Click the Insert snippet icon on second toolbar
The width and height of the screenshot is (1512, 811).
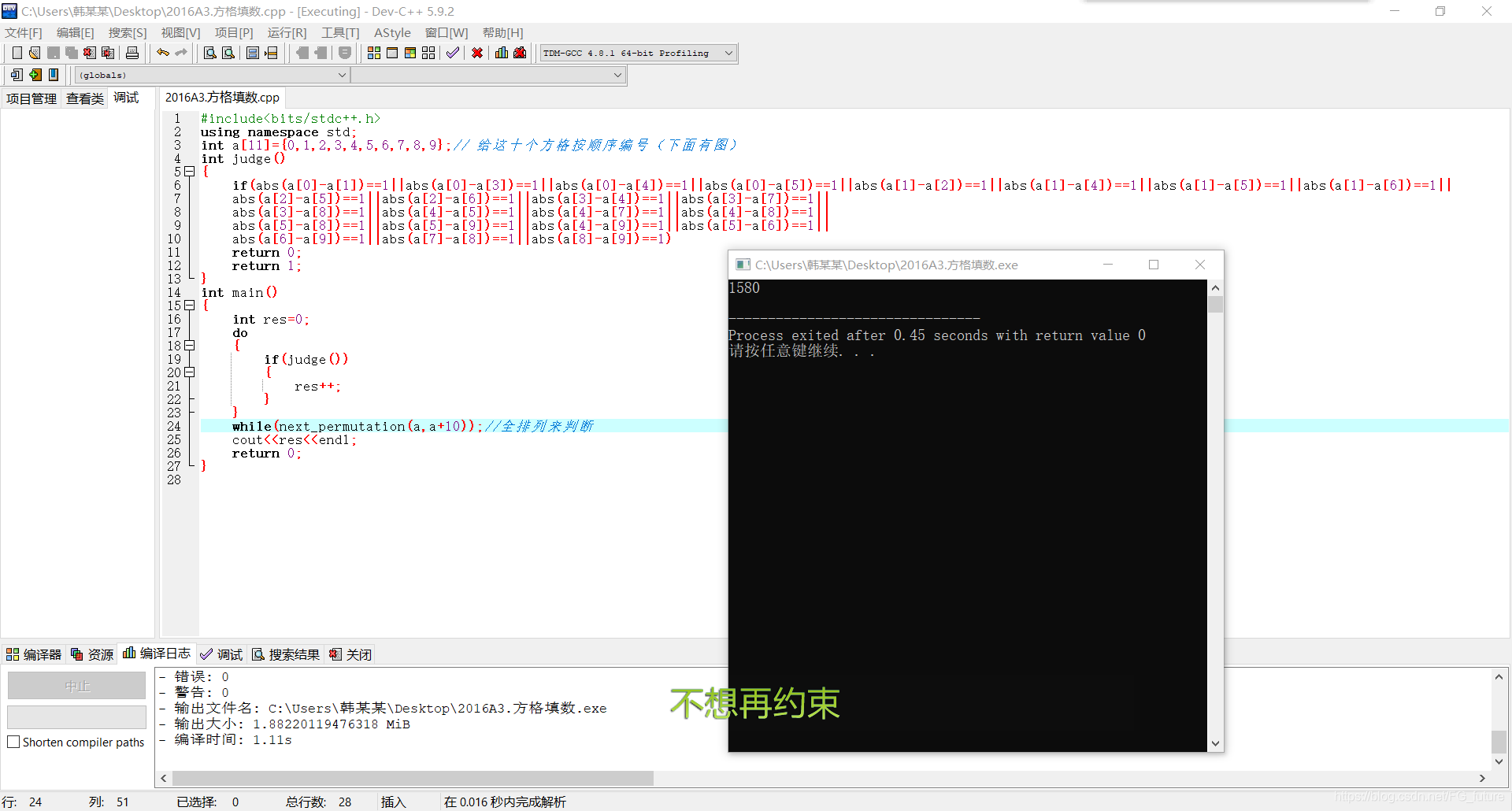(x=17, y=75)
